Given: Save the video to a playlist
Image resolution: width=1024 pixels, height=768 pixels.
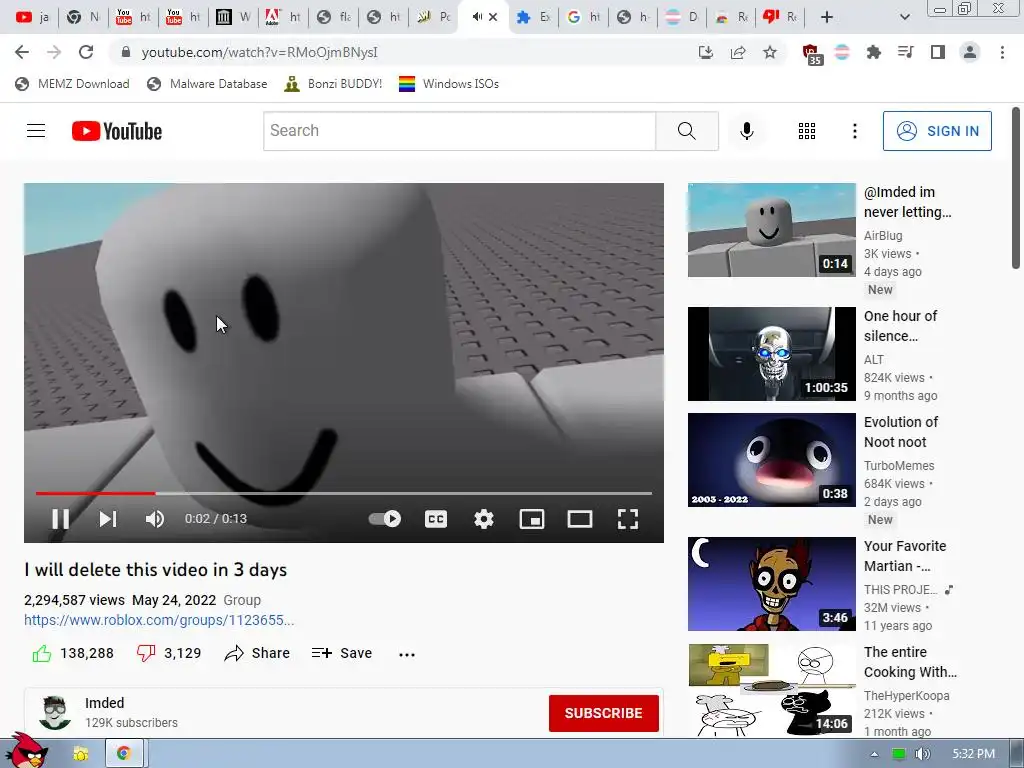Looking at the screenshot, I should click(x=342, y=654).
